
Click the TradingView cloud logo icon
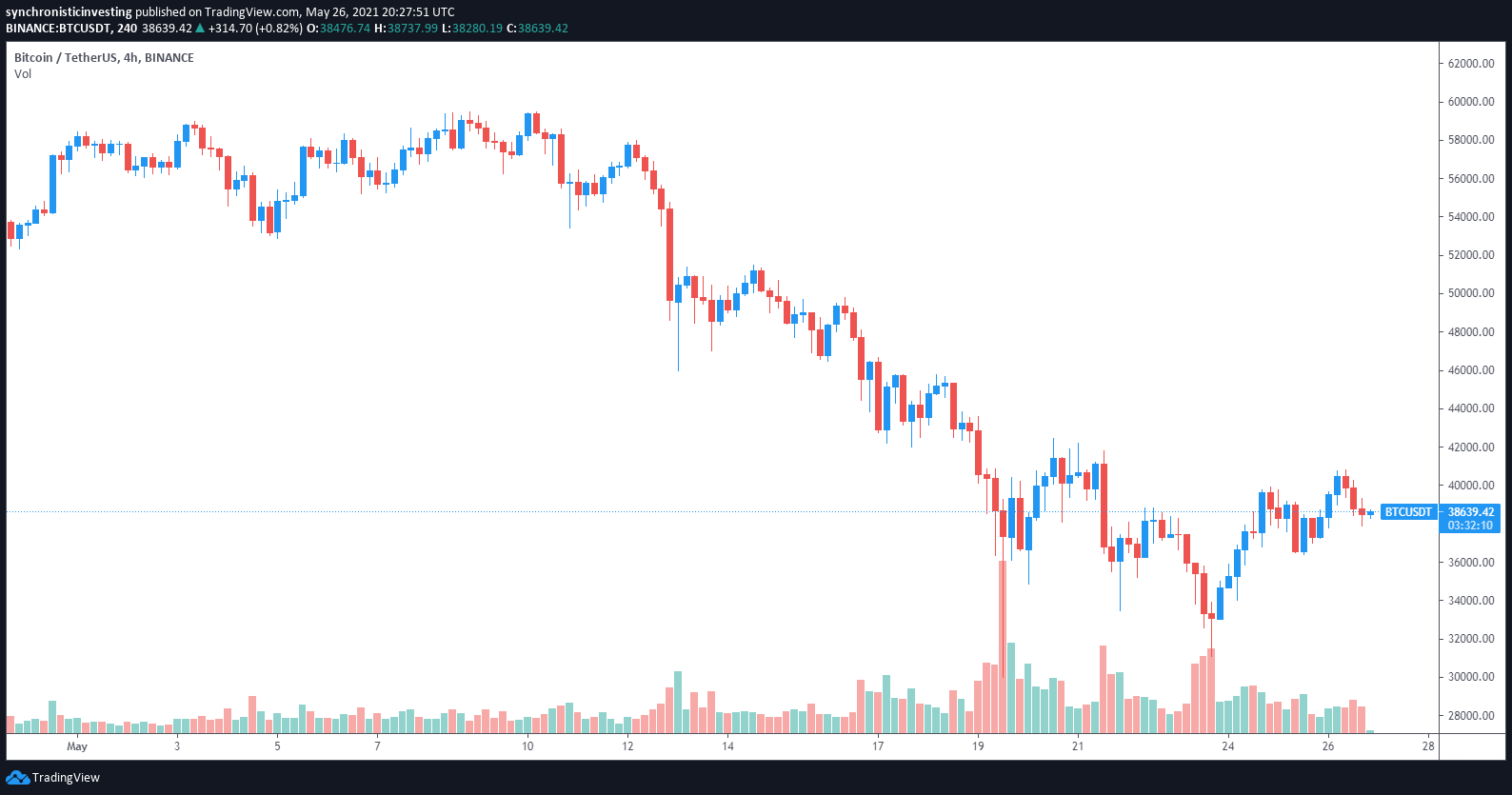pyautogui.click(x=17, y=778)
